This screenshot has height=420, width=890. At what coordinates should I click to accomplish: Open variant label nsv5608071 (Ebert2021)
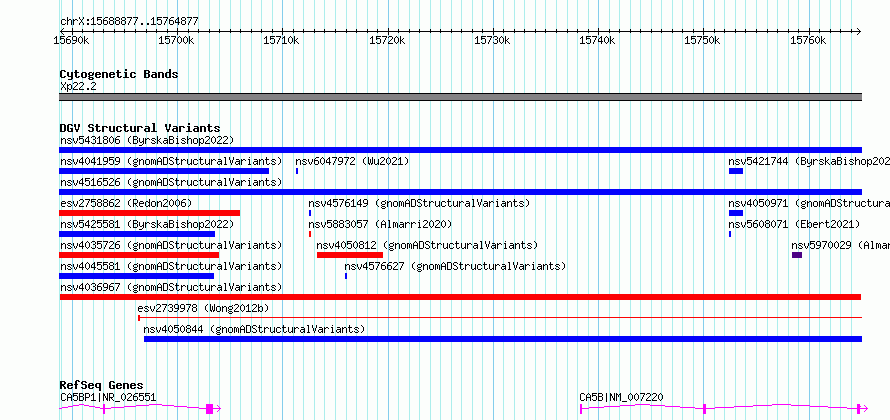pos(794,224)
